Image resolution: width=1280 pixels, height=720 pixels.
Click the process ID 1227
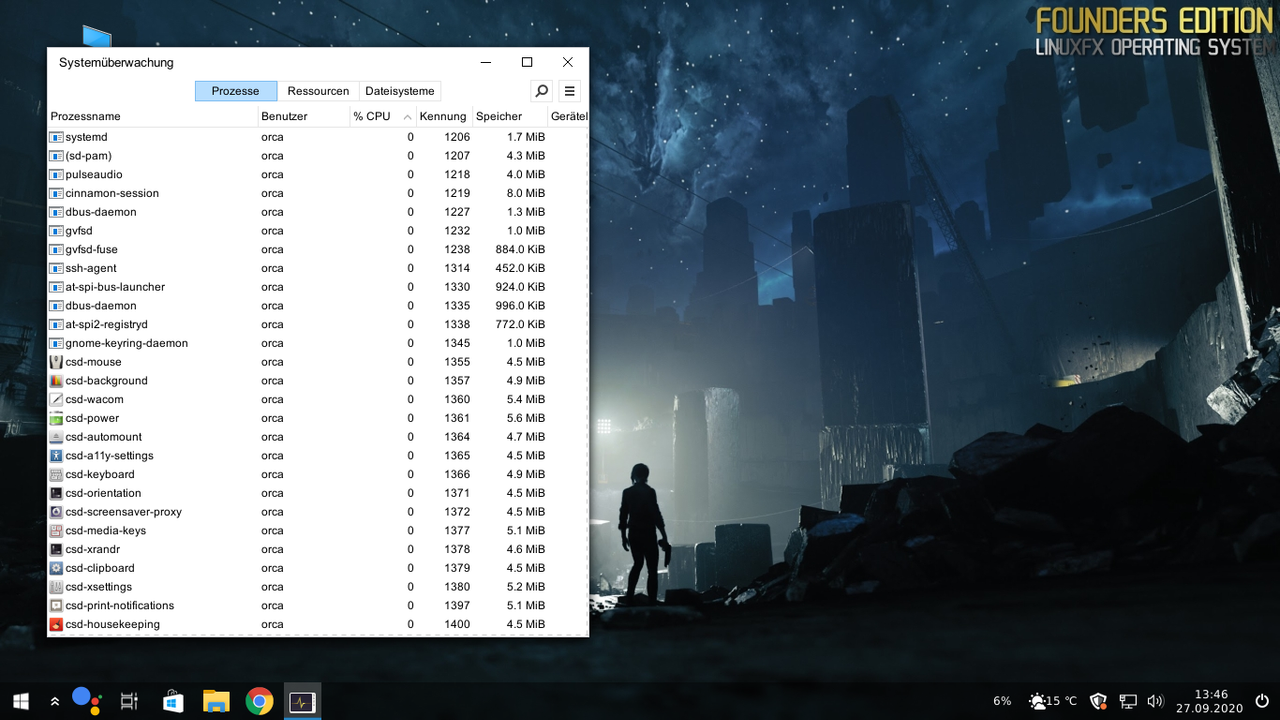[x=457, y=212]
